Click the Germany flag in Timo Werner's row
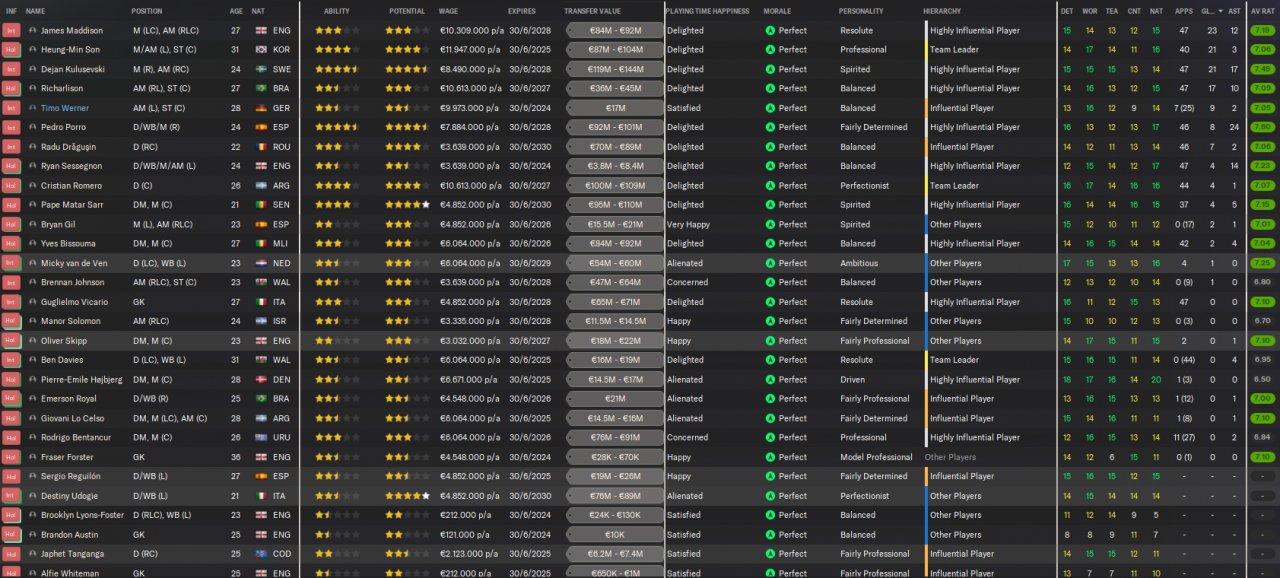Screen dimensions: 1280x578 260,108
